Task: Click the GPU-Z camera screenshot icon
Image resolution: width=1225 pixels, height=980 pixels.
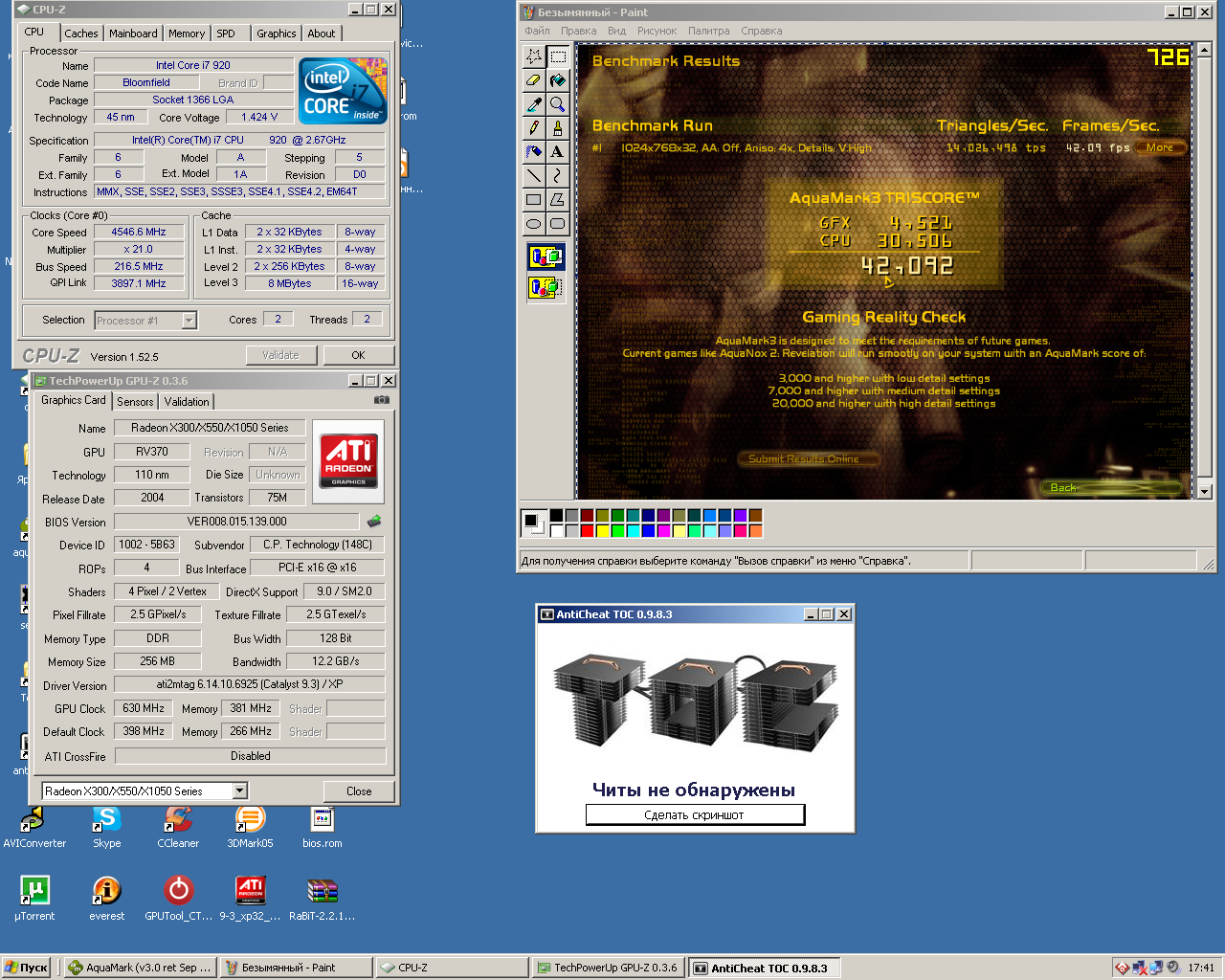Action: coord(382,400)
